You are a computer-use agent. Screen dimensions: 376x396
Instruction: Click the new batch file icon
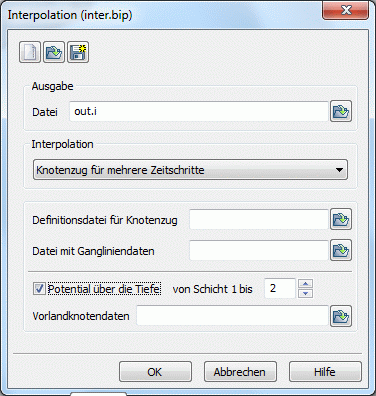pyautogui.click(x=30, y=52)
